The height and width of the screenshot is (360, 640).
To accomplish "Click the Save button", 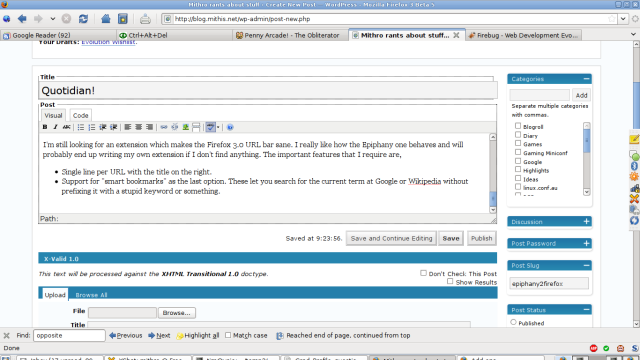I will click(451, 238).
